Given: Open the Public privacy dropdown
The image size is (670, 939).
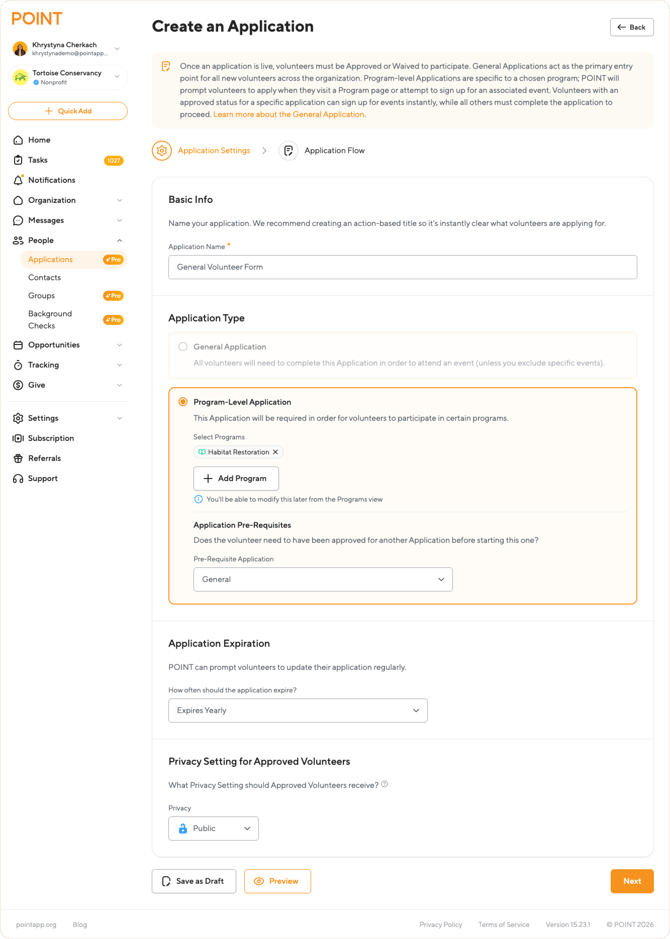Looking at the screenshot, I should [x=213, y=828].
